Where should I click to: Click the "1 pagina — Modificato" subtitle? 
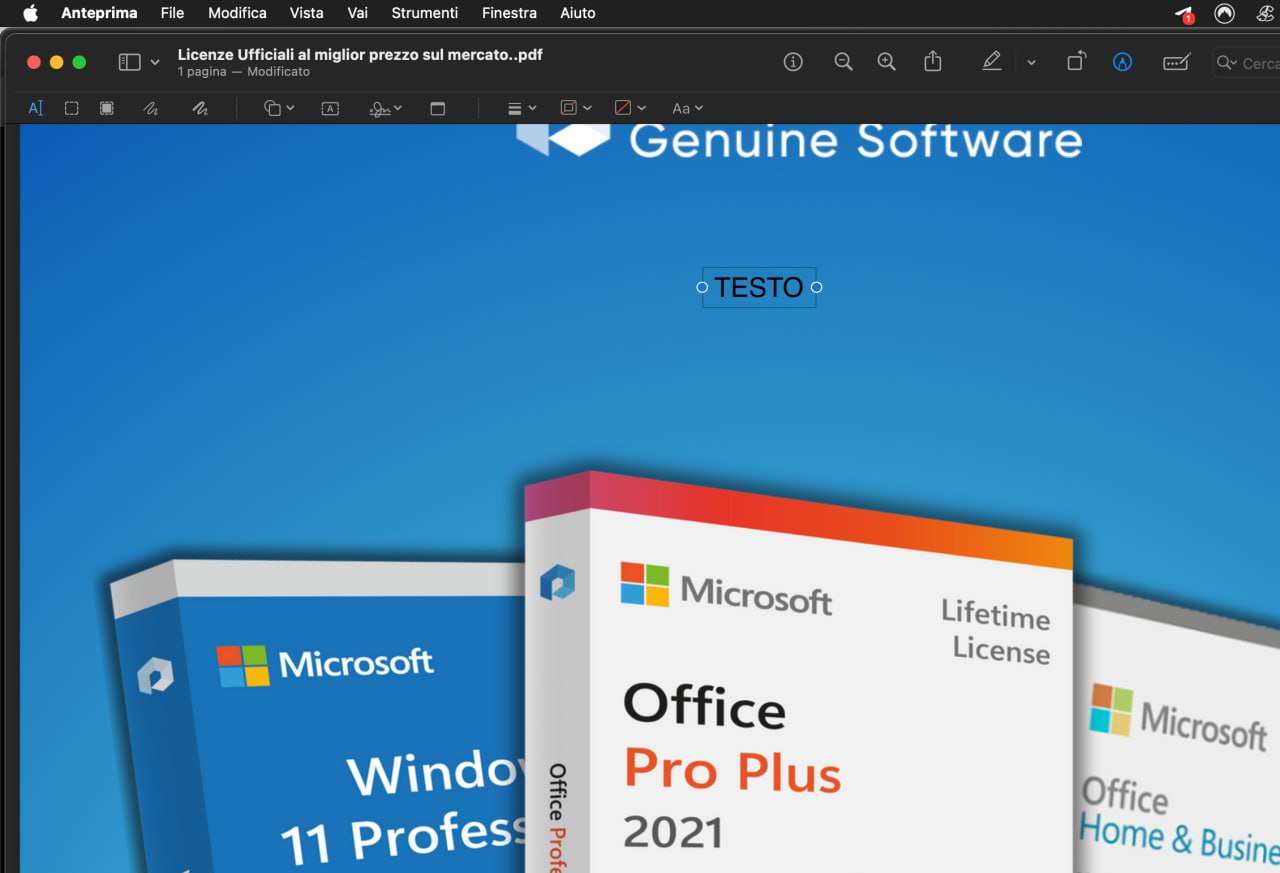point(244,72)
